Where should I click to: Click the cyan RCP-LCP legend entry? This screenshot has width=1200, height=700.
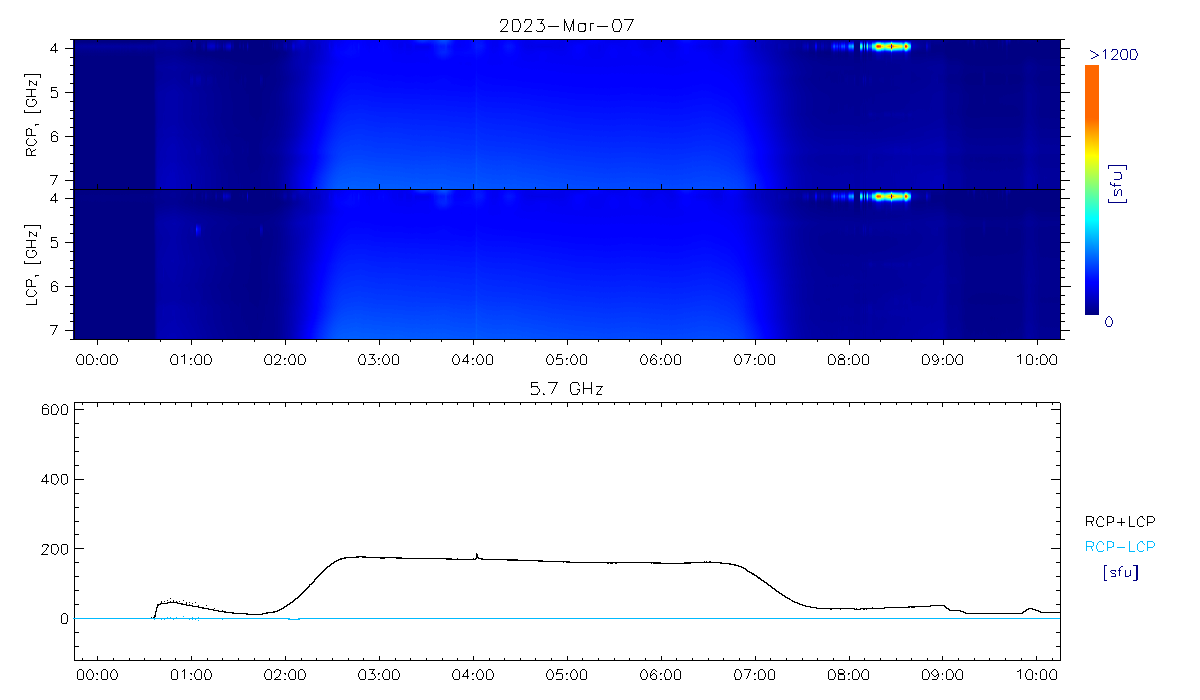[x=1120, y=547]
